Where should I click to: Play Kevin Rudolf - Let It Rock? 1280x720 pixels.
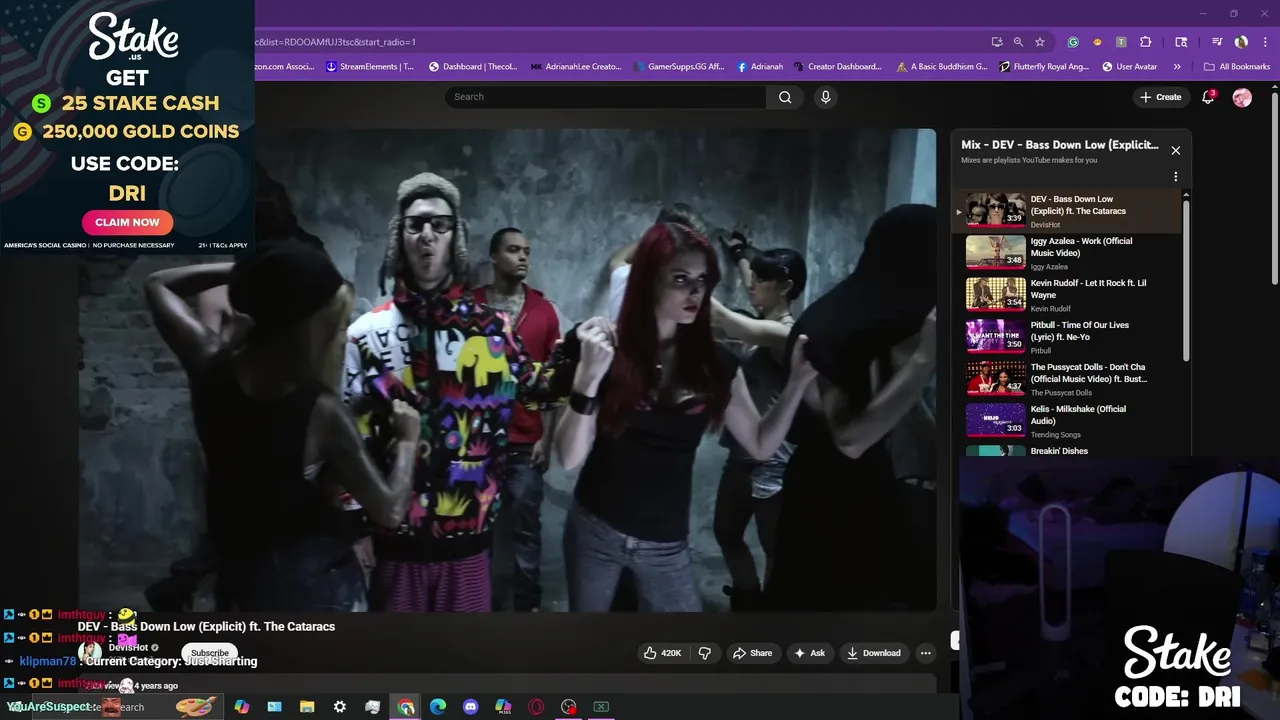pyautogui.click(x=1066, y=295)
